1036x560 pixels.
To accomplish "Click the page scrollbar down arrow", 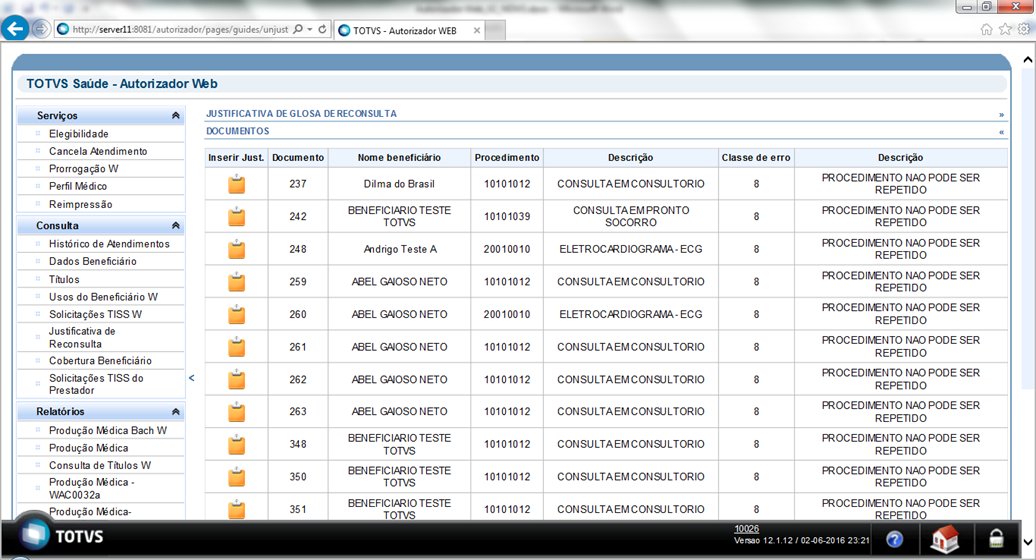I will (1027, 543).
